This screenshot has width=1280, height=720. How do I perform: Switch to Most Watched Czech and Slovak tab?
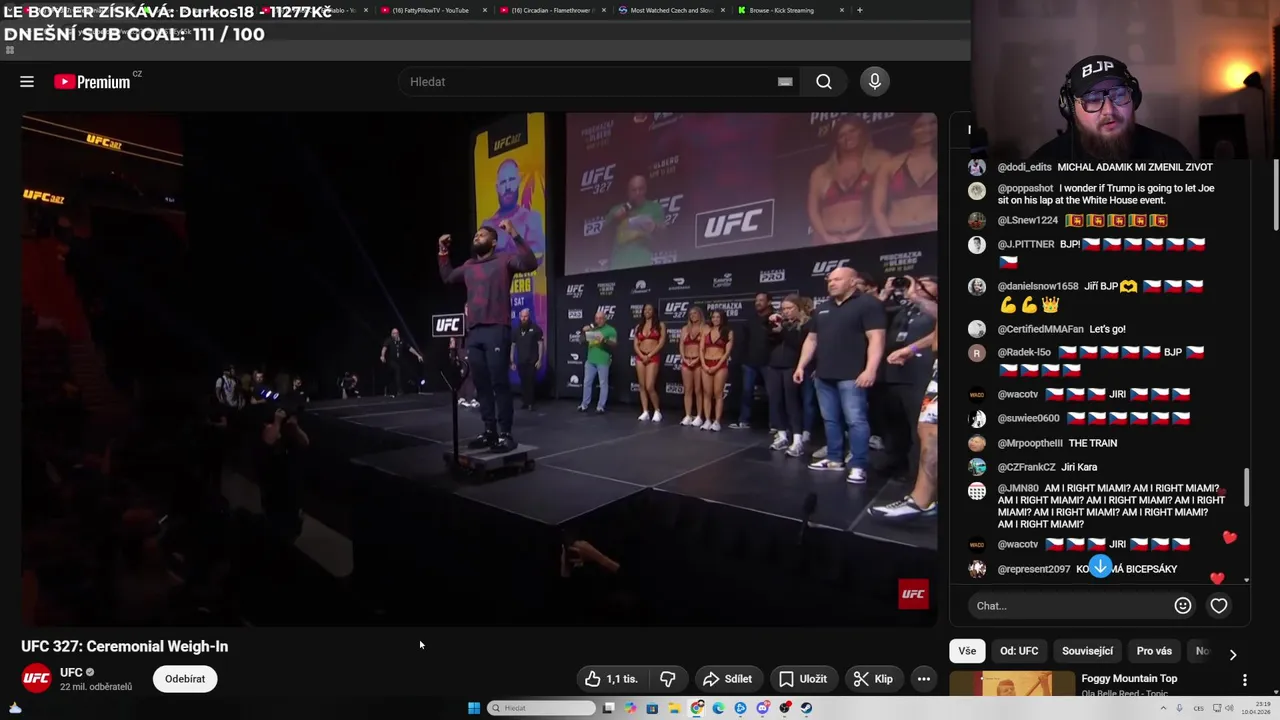pos(671,10)
